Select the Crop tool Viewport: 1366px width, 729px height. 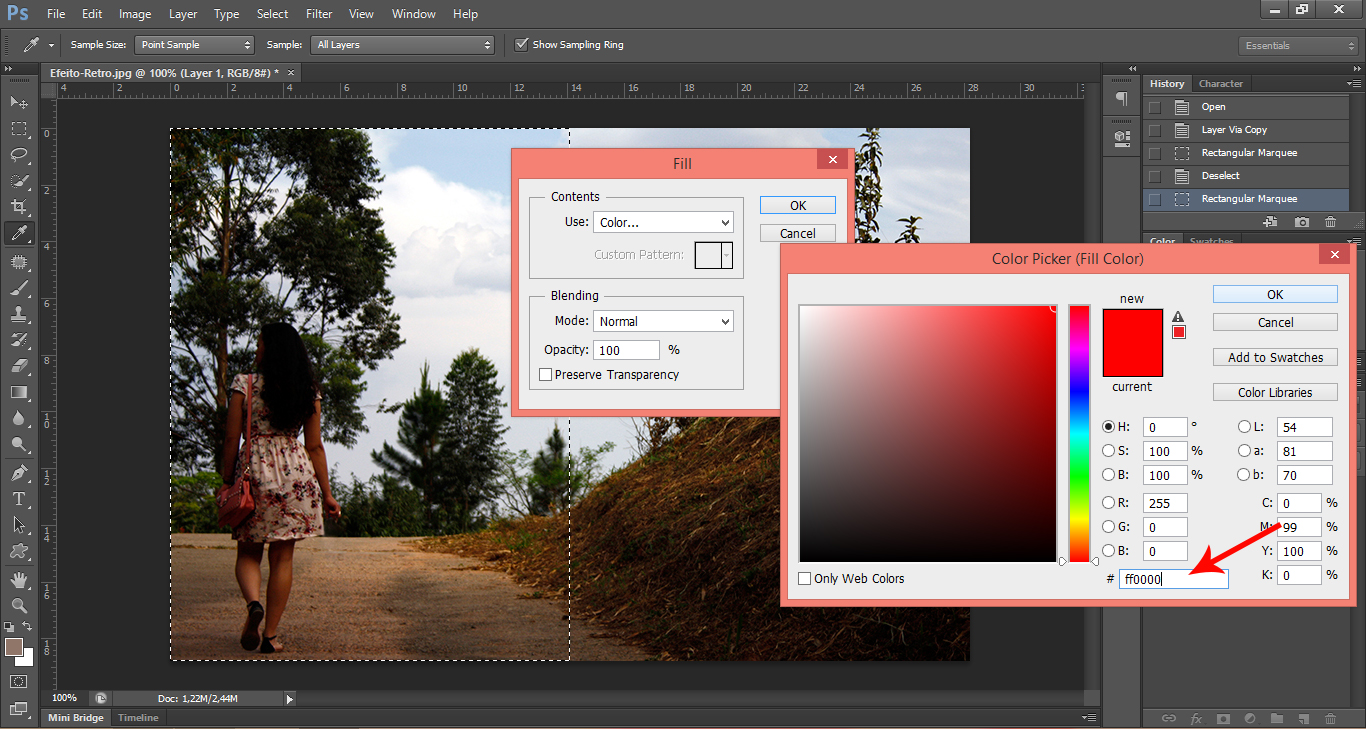(x=19, y=207)
